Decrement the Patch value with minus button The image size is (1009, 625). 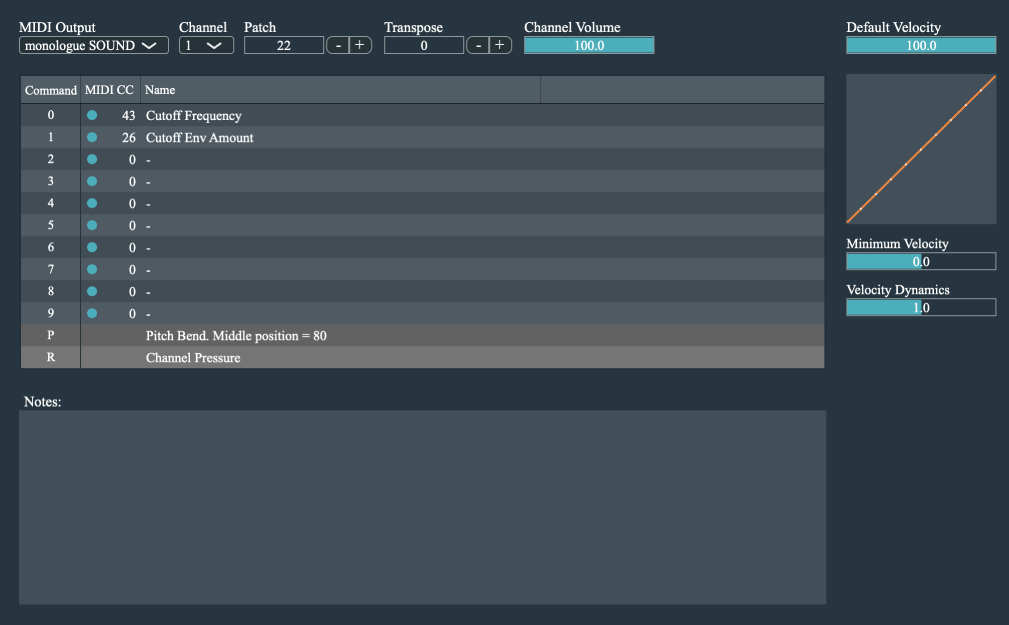(x=337, y=44)
